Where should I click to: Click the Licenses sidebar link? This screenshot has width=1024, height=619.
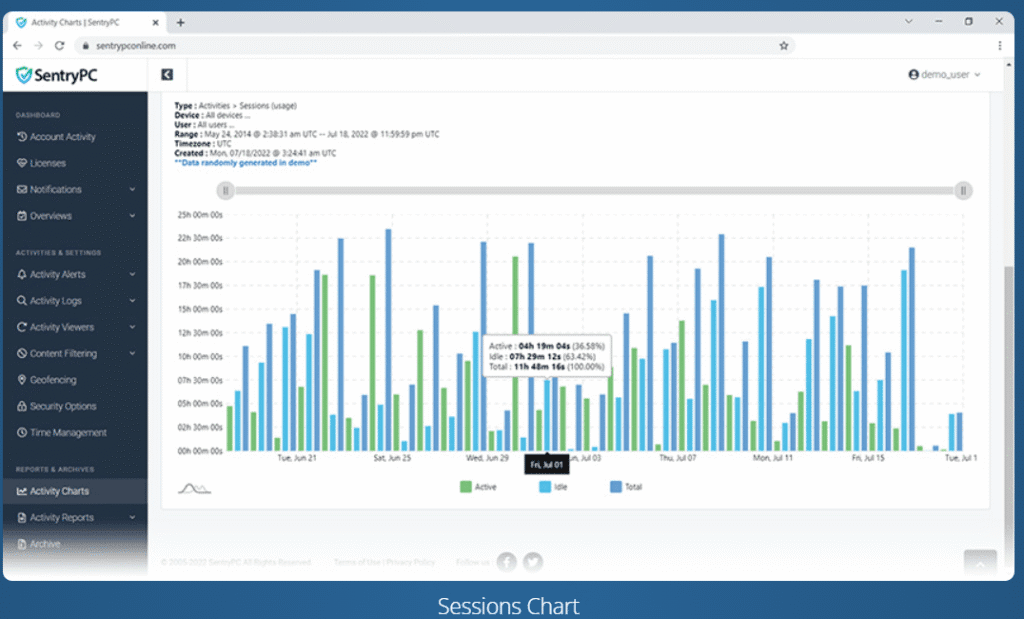click(47, 163)
